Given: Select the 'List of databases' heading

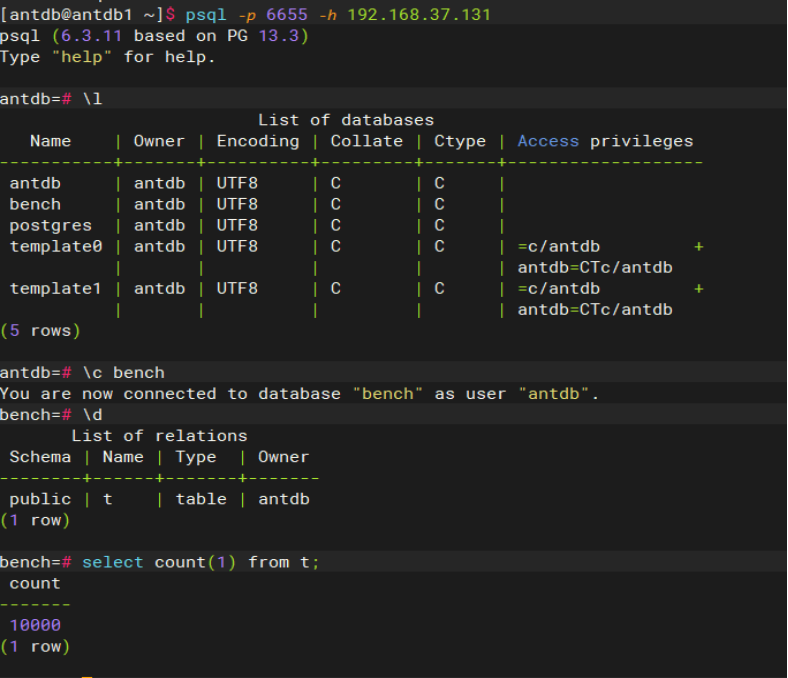Looking at the screenshot, I should (x=346, y=120).
